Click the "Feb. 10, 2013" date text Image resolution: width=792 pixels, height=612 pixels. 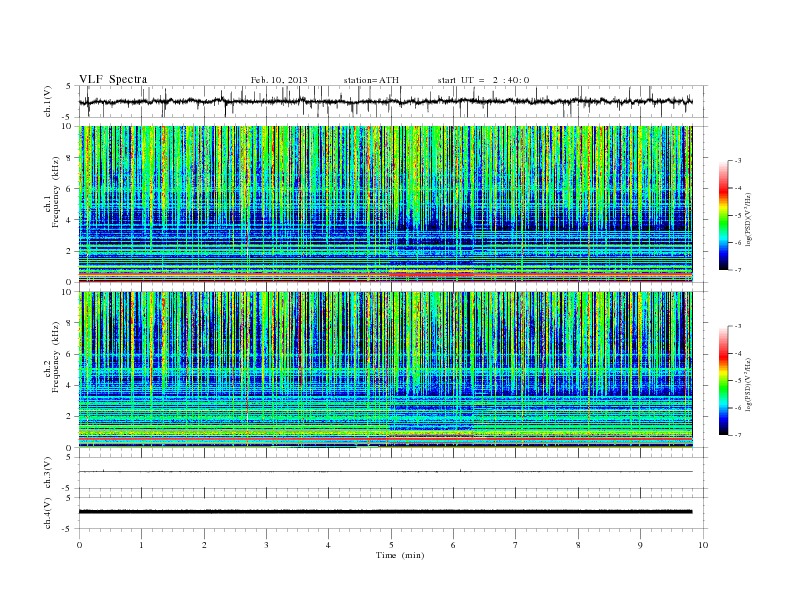tap(279, 80)
